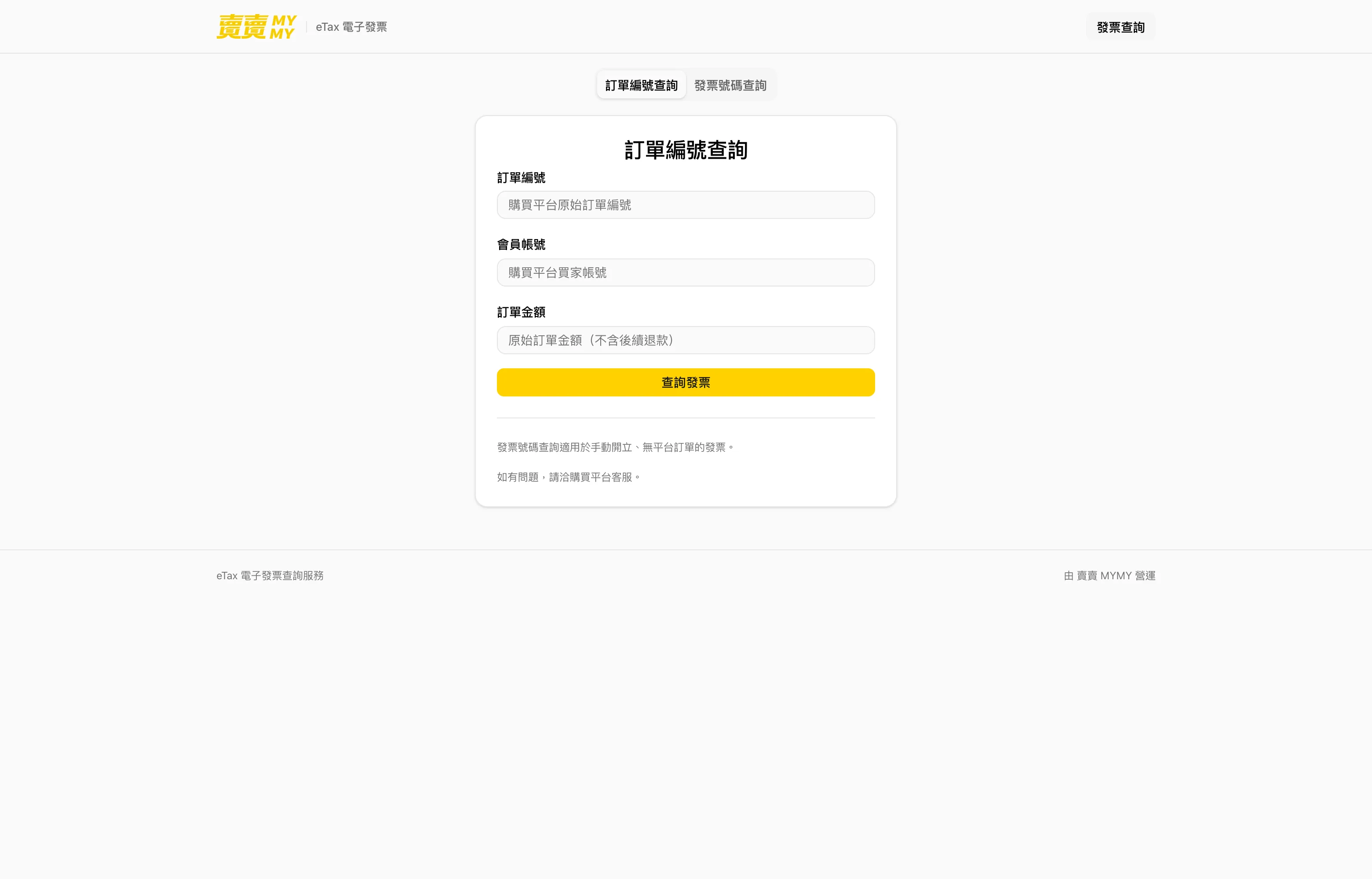Switch to the 訂單編號查詢 tab
The image size is (1372, 879).
641,85
